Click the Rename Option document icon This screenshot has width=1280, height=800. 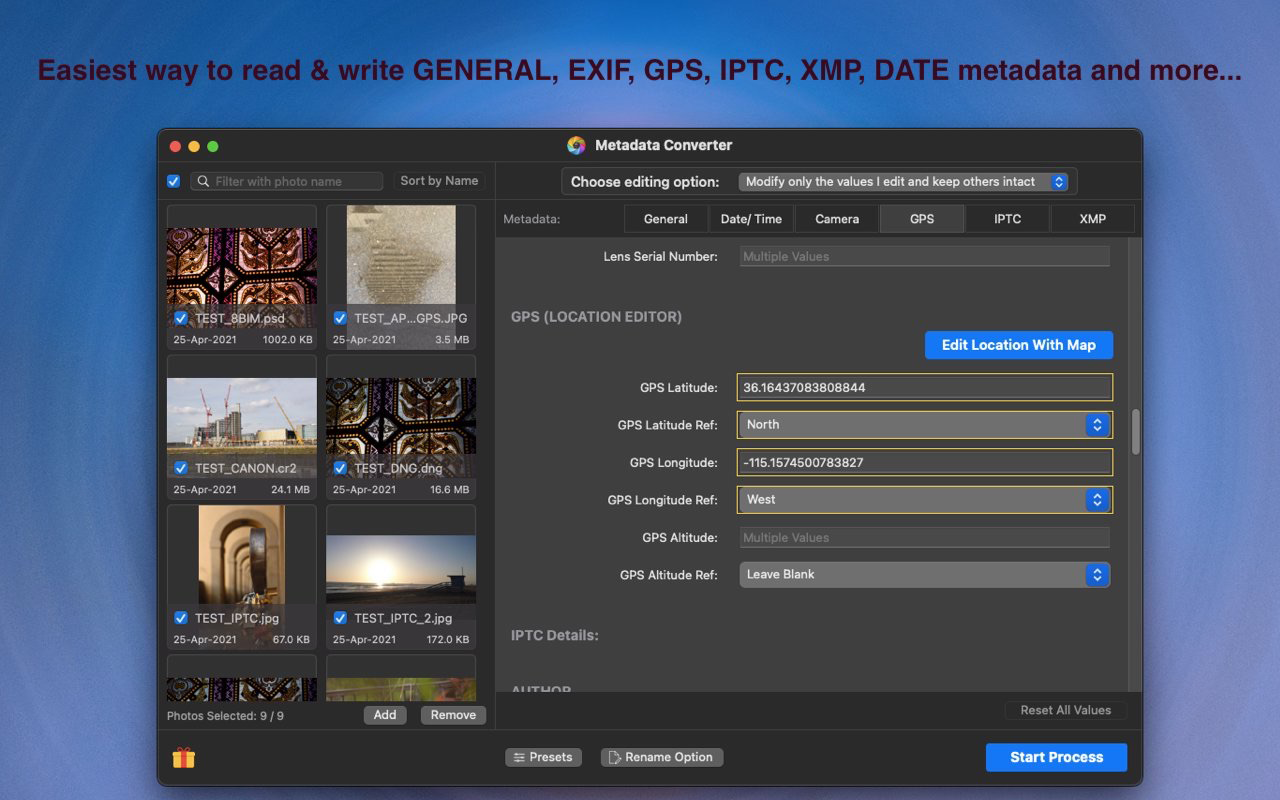coord(614,757)
